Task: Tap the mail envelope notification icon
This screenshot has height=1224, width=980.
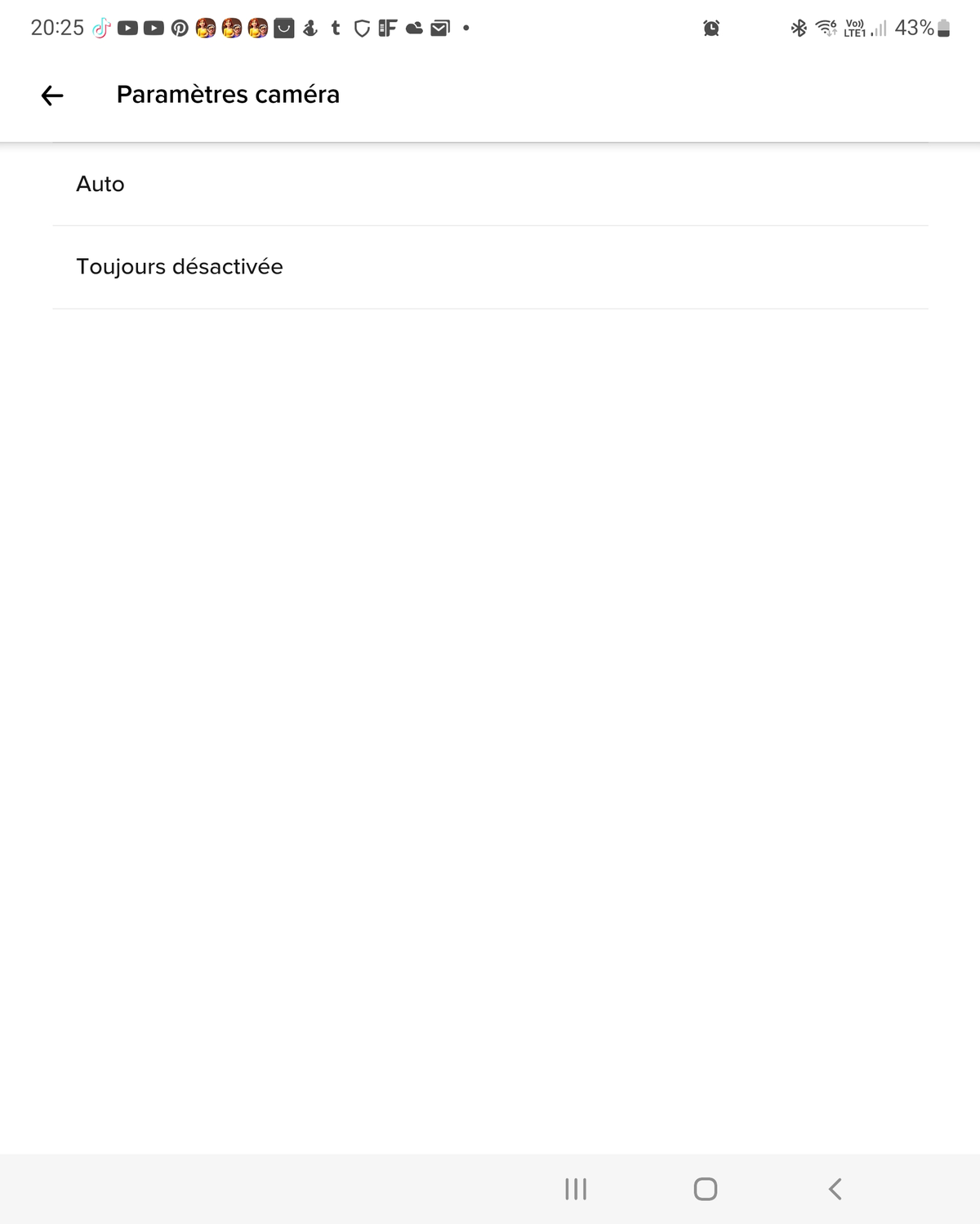Action: click(440, 29)
